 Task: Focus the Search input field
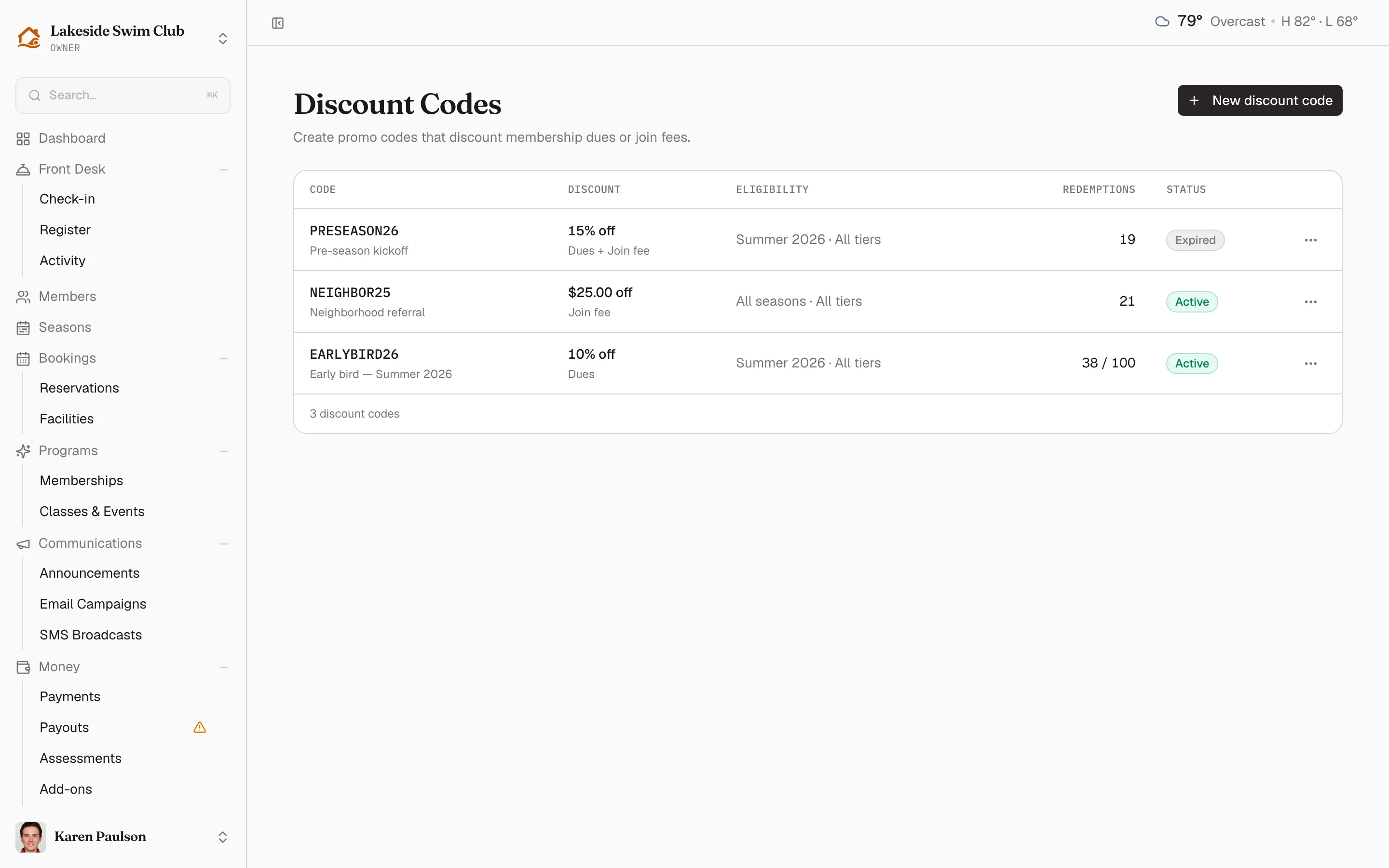click(x=123, y=95)
